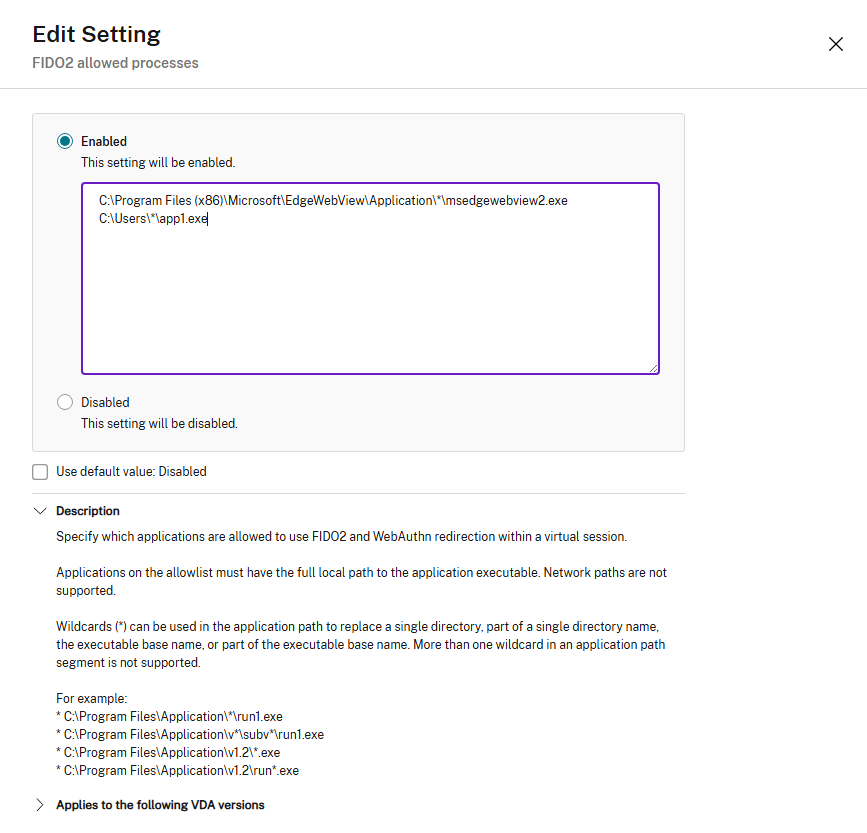Click 'This setting will be disabled' text
The width and height of the screenshot is (867, 833).
pyautogui.click(x=159, y=423)
